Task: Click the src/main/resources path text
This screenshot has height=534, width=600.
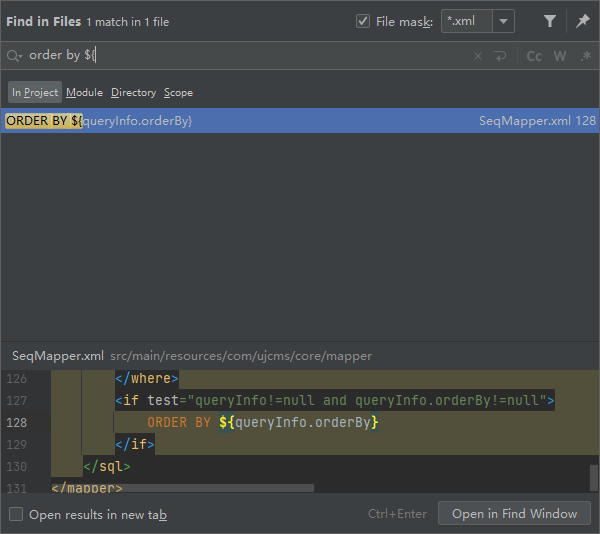Action: pos(241,356)
